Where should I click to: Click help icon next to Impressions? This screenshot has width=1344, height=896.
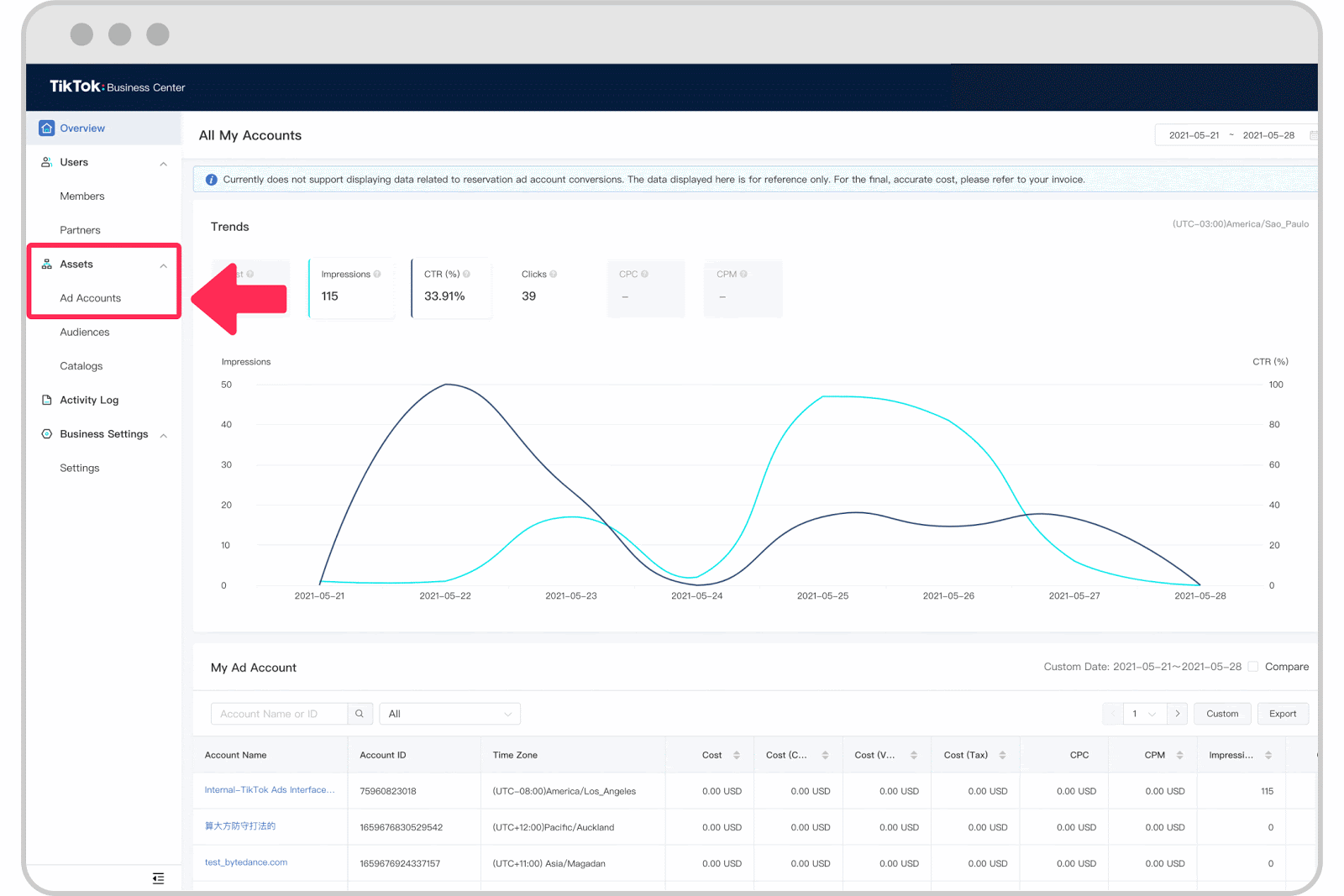377,274
